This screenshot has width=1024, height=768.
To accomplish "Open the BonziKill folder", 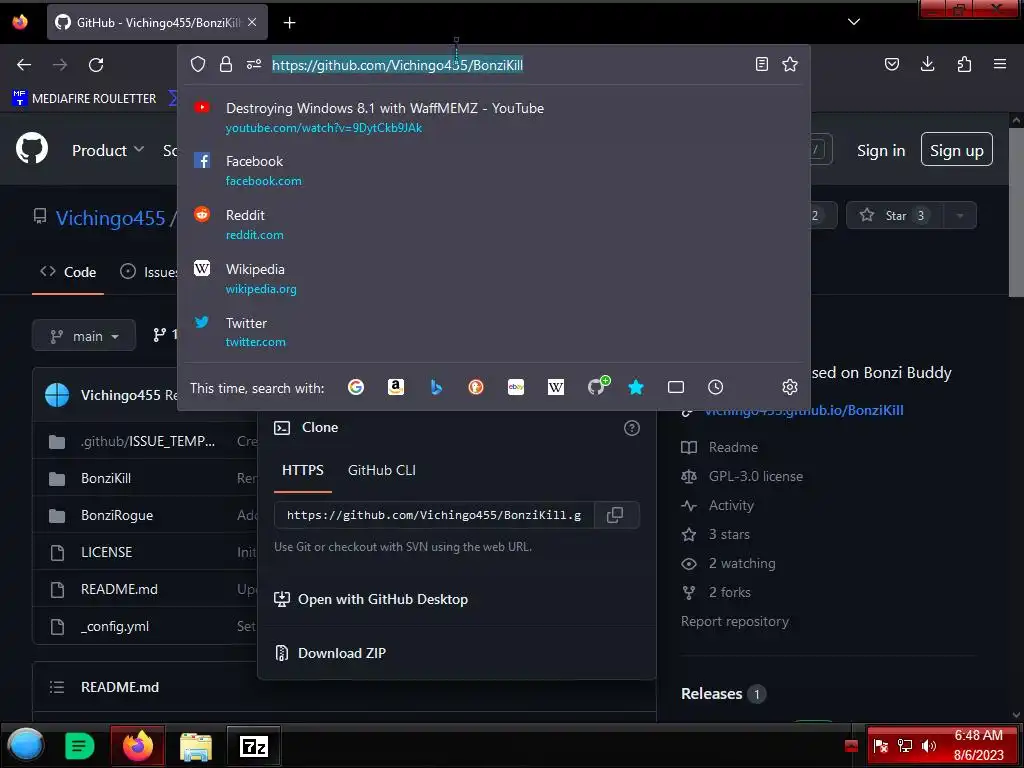I will pos(106,479).
